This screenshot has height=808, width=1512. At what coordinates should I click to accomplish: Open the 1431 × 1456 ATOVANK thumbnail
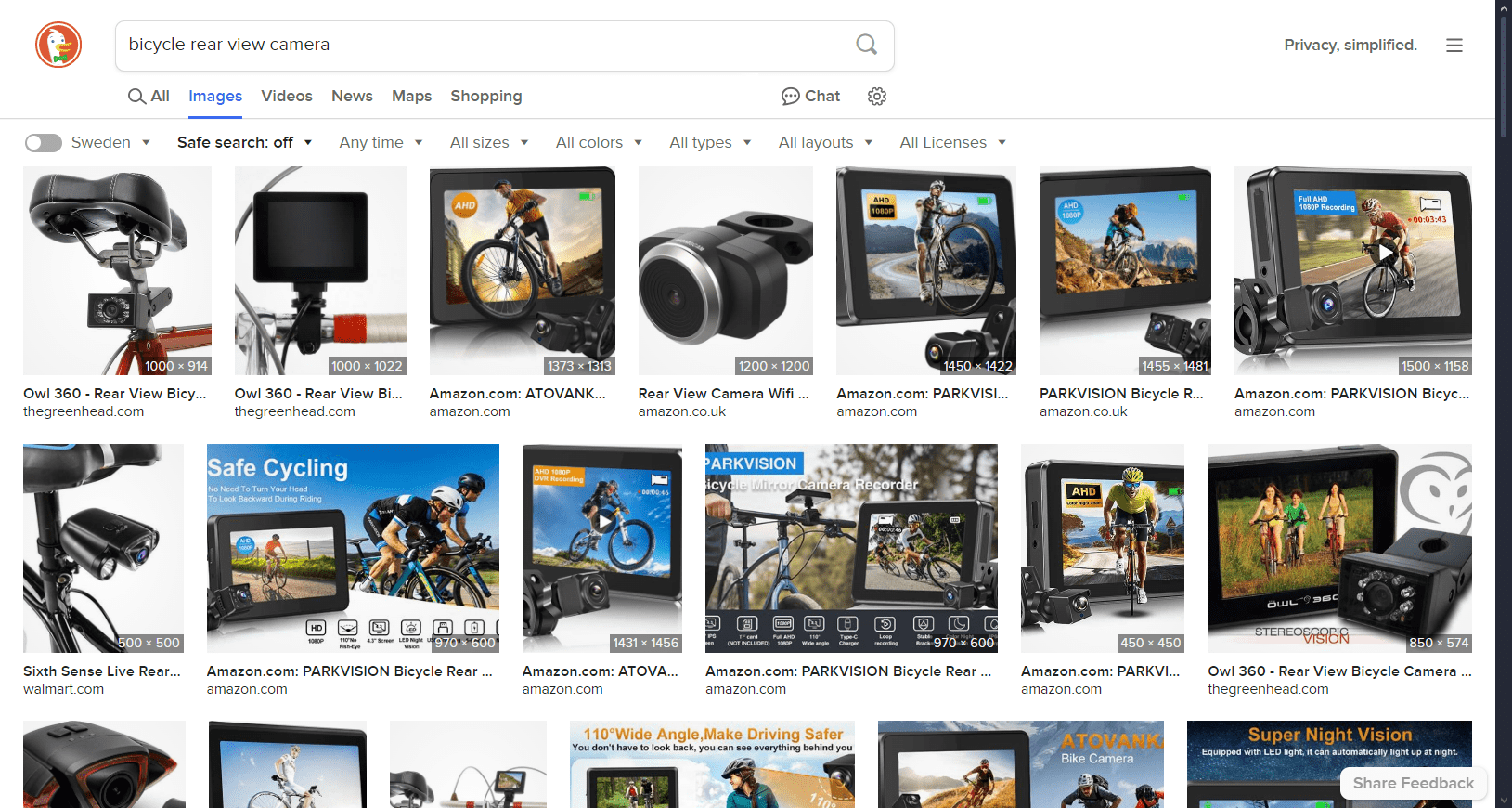tap(602, 548)
